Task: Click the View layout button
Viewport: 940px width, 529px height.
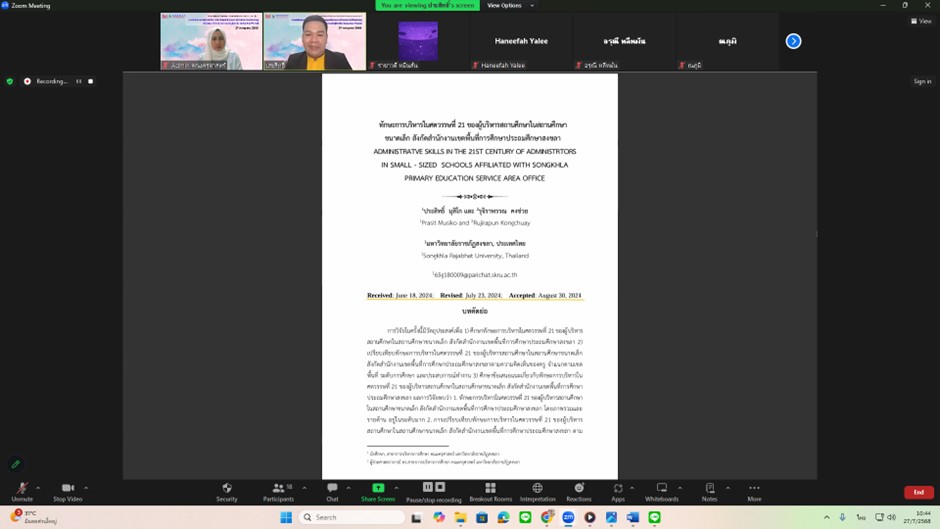Action: coord(921,21)
